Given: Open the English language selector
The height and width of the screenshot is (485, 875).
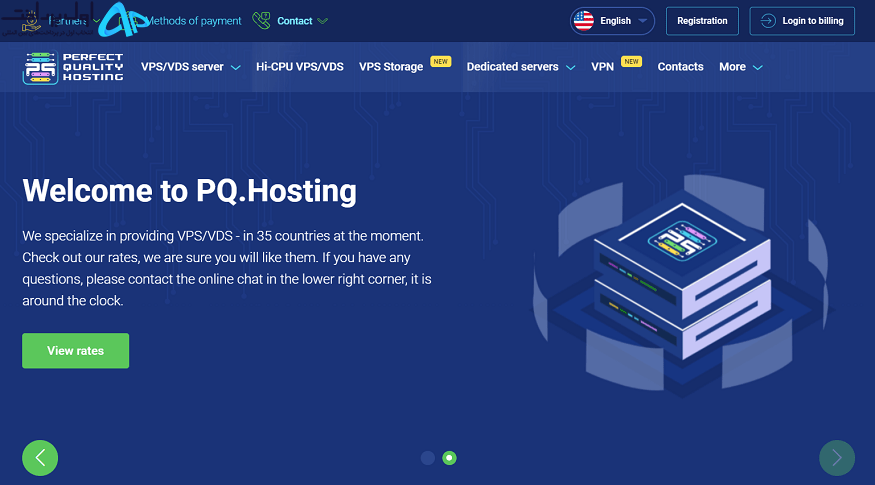Looking at the screenshot, I should (x=612, y=21).
